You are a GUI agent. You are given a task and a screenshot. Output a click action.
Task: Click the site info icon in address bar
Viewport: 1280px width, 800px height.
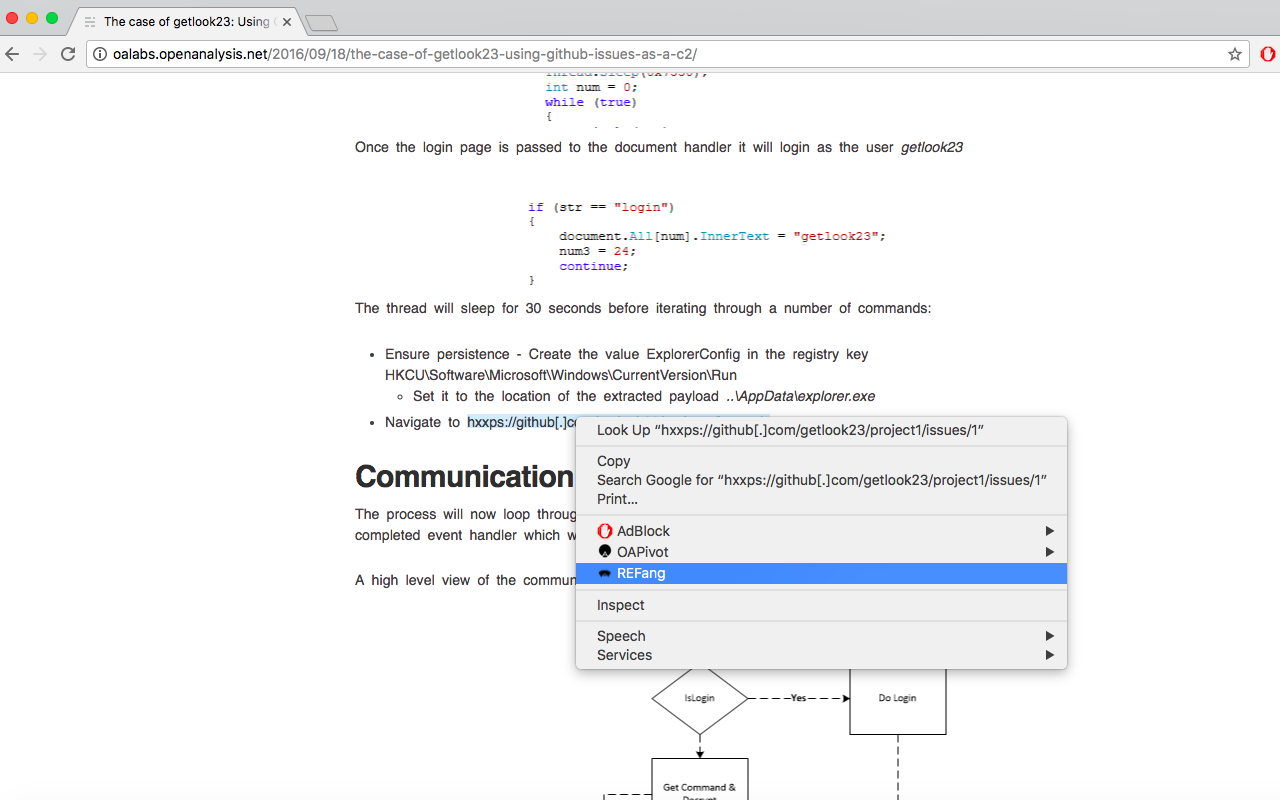(101, 54)
